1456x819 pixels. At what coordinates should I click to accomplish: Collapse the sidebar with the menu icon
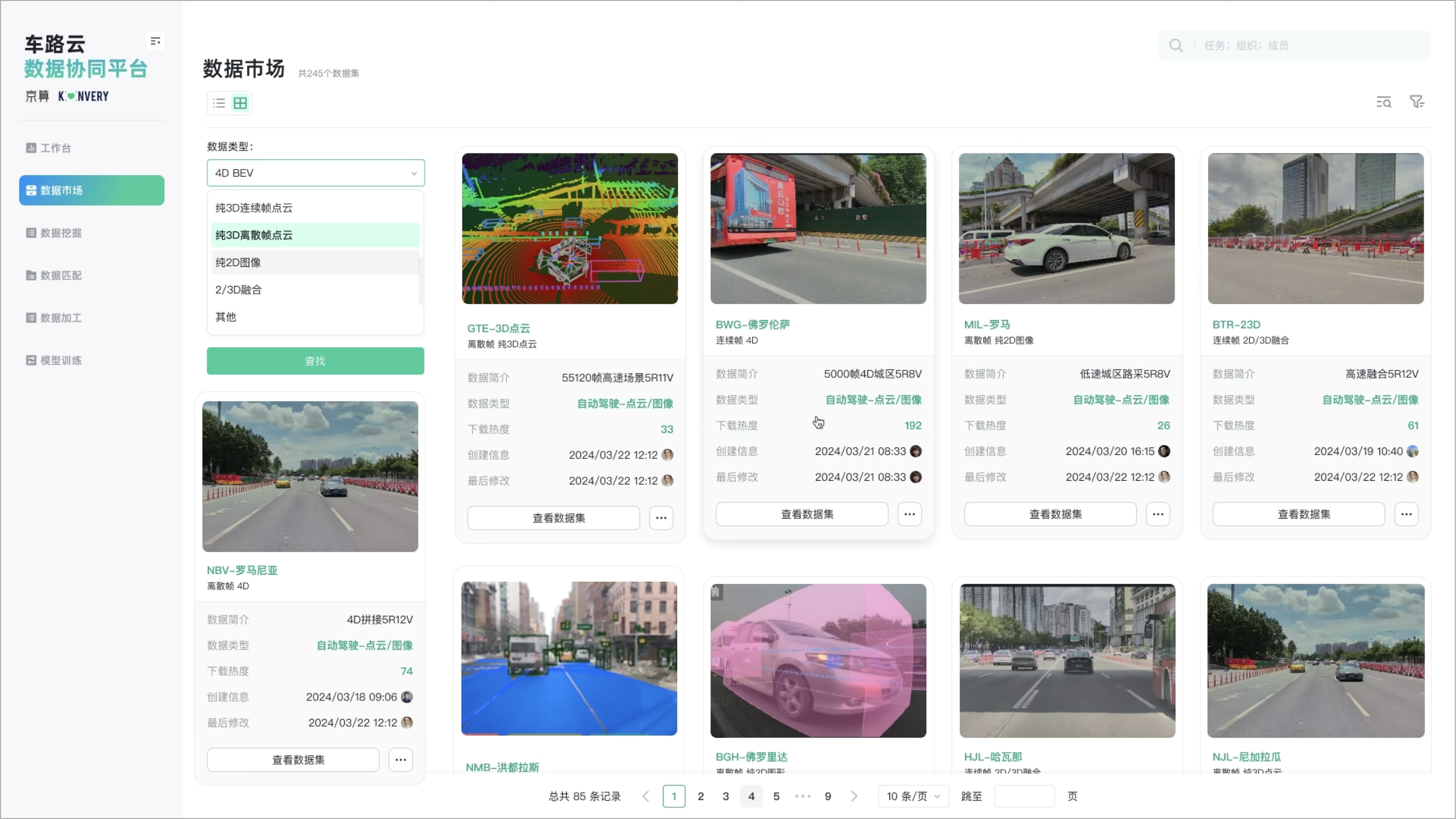[x=155, y=41]
